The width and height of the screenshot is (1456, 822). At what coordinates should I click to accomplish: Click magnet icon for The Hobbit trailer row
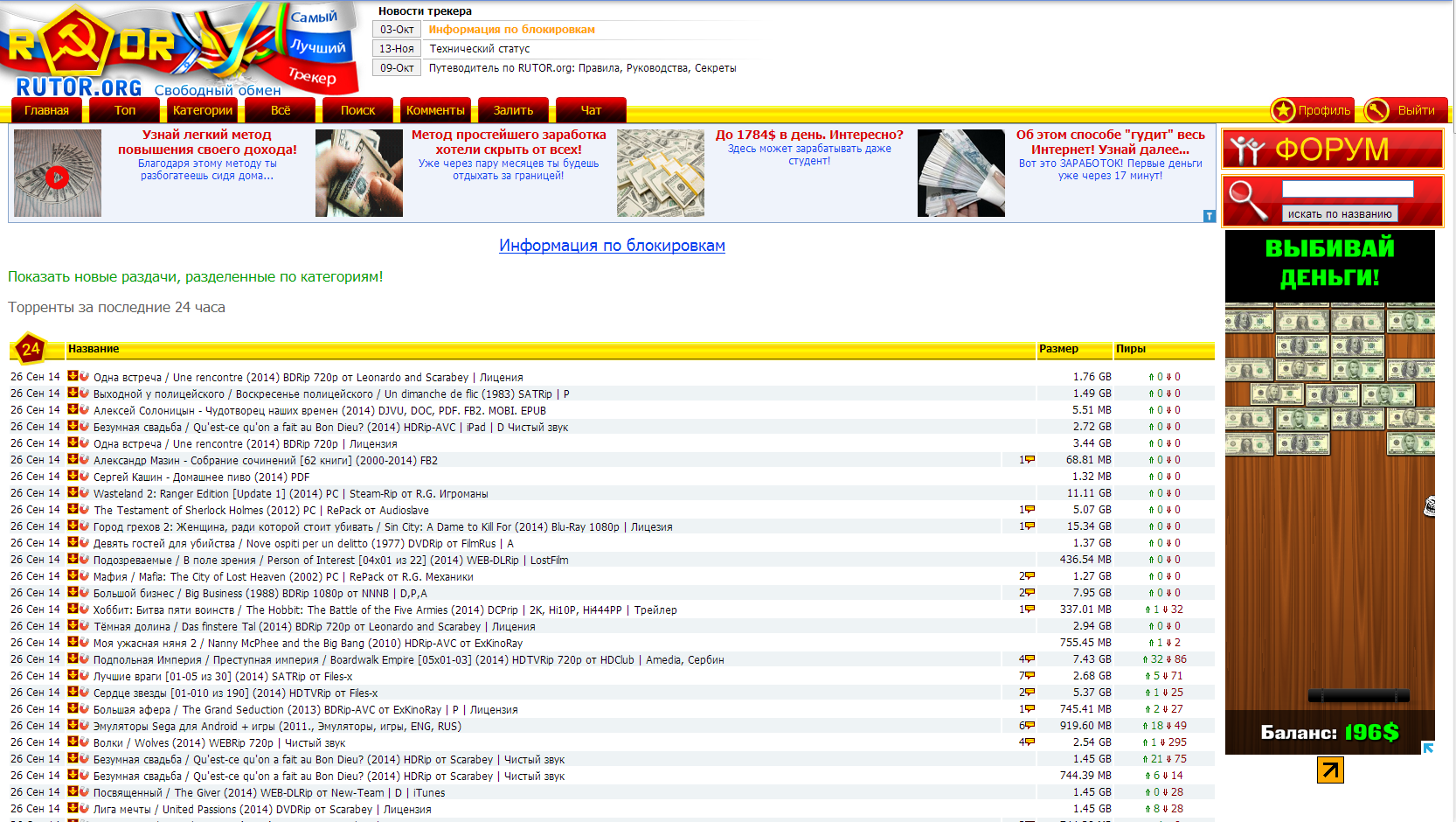tap(84, 609)
